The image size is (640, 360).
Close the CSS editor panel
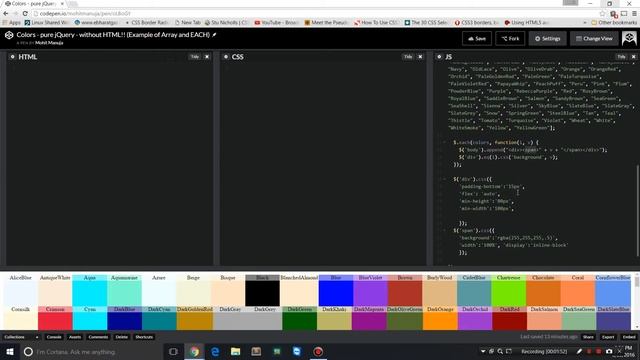420,57
